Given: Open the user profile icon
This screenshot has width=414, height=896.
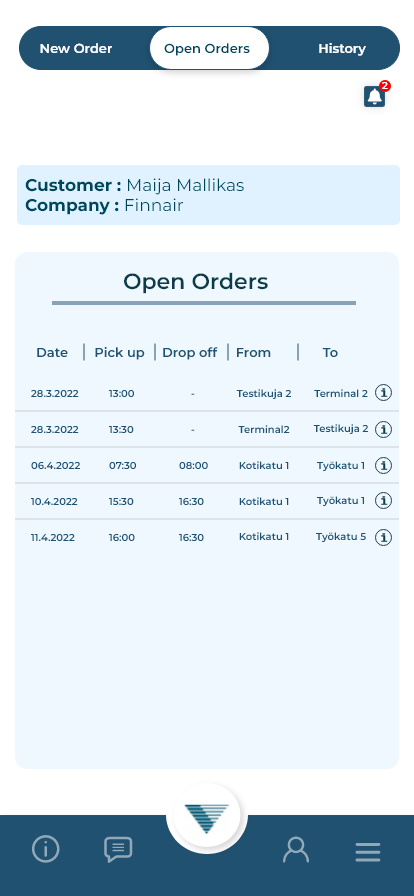Looking at the screenshot, I should [x=296, y=849].
